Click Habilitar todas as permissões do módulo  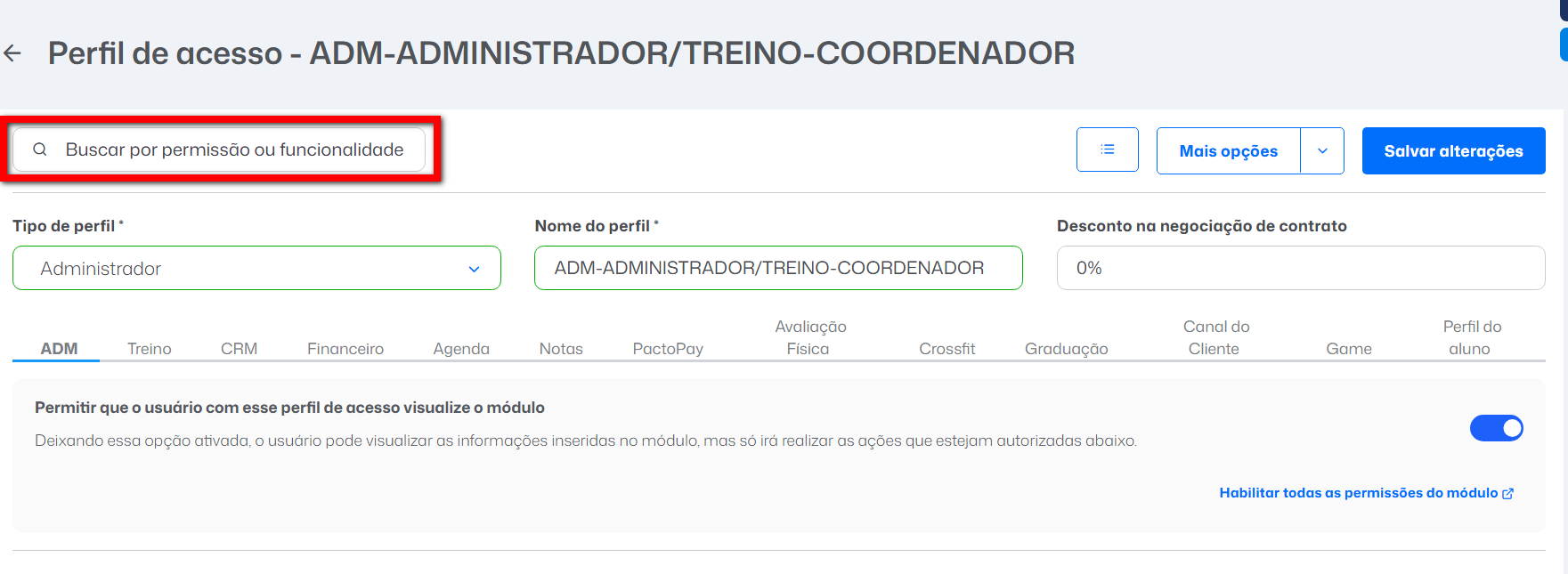(1359, 493)
